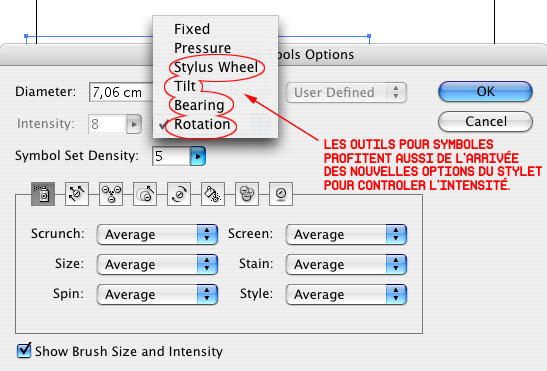The width and height of the screenshot is (547, 371).
Task: Choose Rotation from the popup menu
Action: point(215,124)
